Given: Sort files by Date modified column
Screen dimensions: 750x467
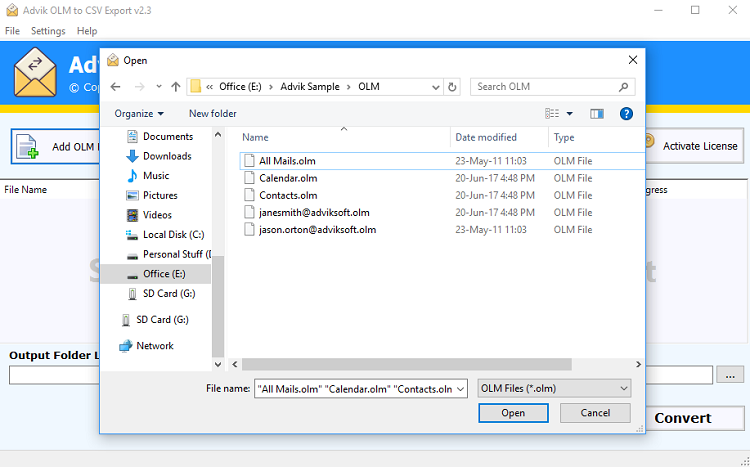Looking at the screenshot, I should 485,137.
